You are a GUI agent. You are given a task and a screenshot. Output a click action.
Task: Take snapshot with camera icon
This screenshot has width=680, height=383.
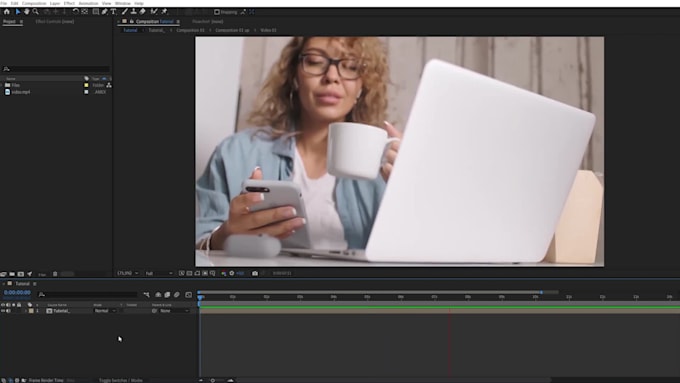pyautogui.click(x=255, y=273)
